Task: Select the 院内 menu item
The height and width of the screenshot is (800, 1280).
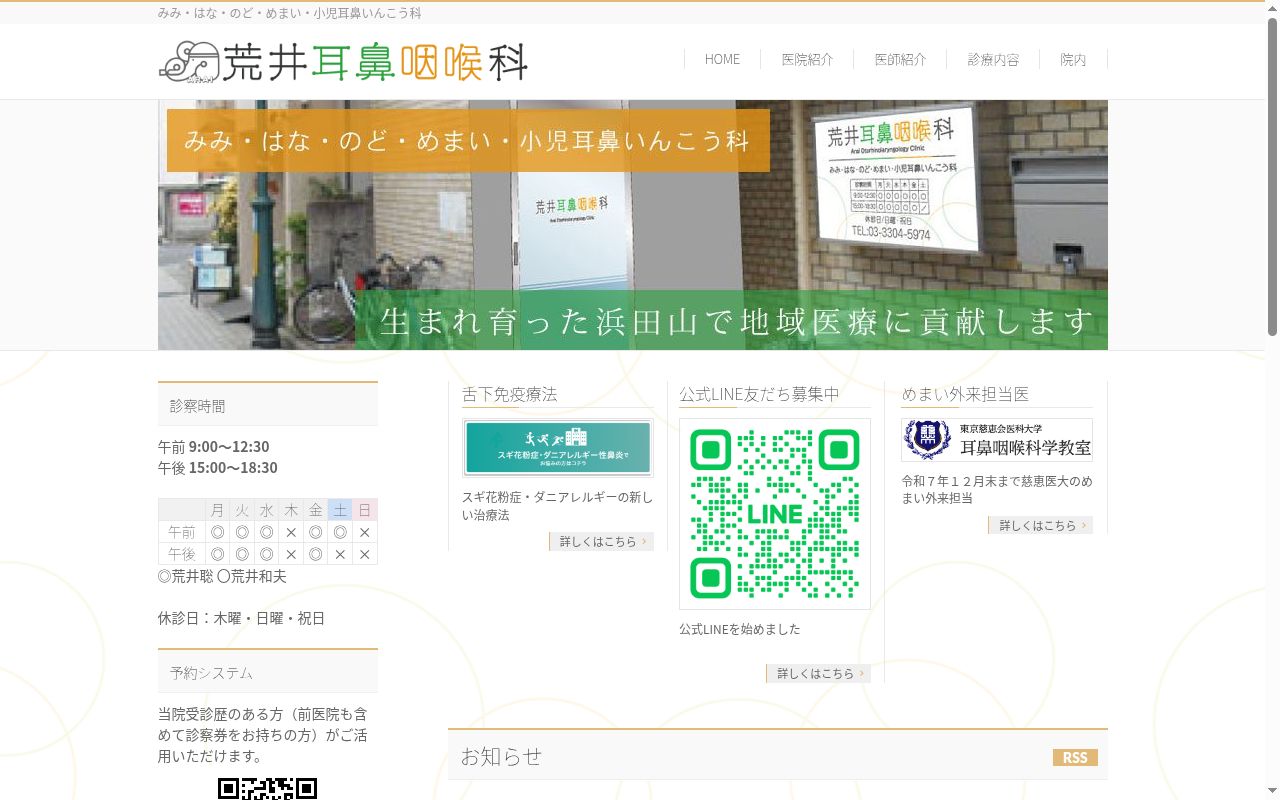Action: coord(1073,59)
